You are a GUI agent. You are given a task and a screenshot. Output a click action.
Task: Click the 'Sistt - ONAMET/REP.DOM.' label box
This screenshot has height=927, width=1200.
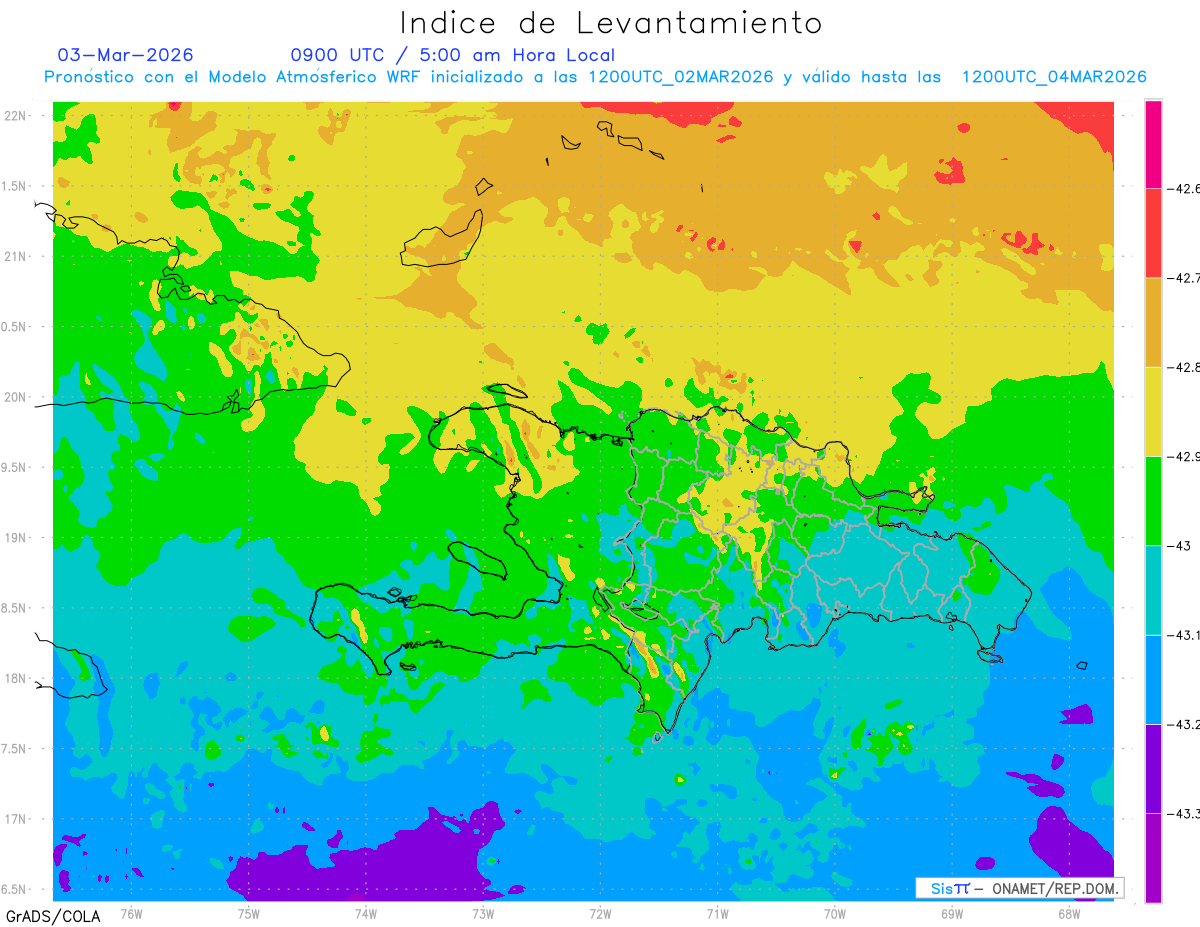click(1019, 888)
